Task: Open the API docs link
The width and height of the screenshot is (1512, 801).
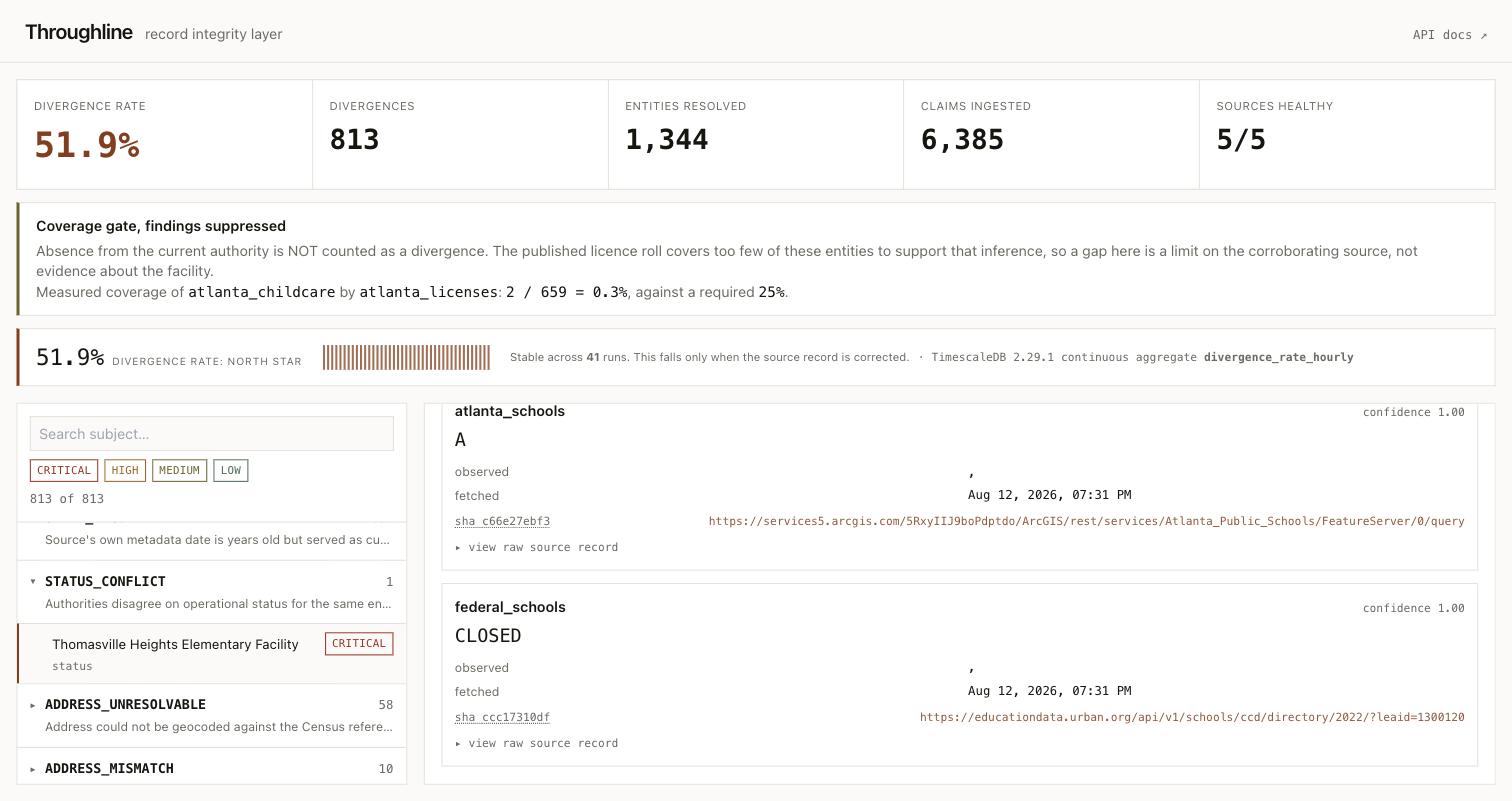Action: [1449, 35]
